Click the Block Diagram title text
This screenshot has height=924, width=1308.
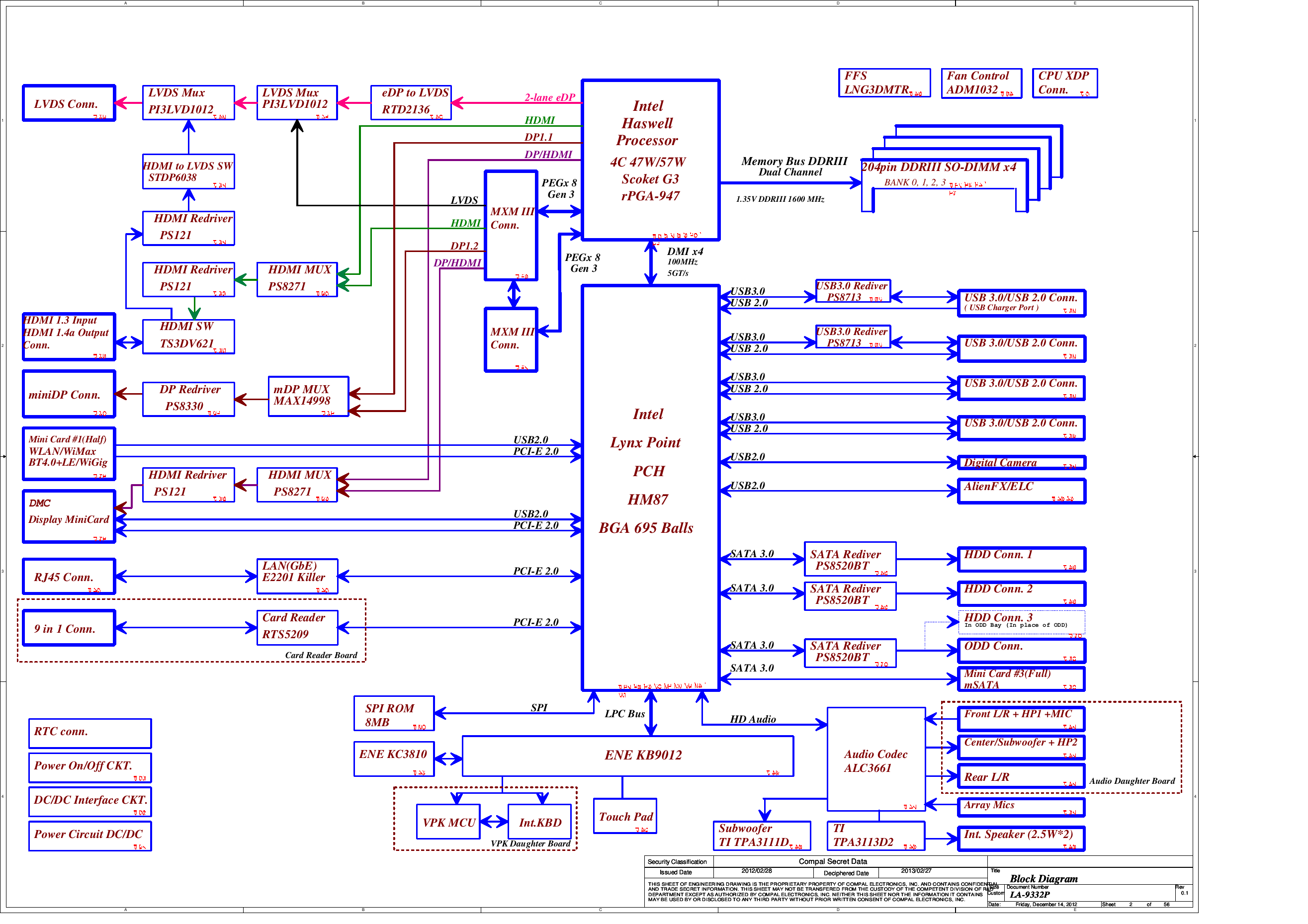tap(1044, 878)
